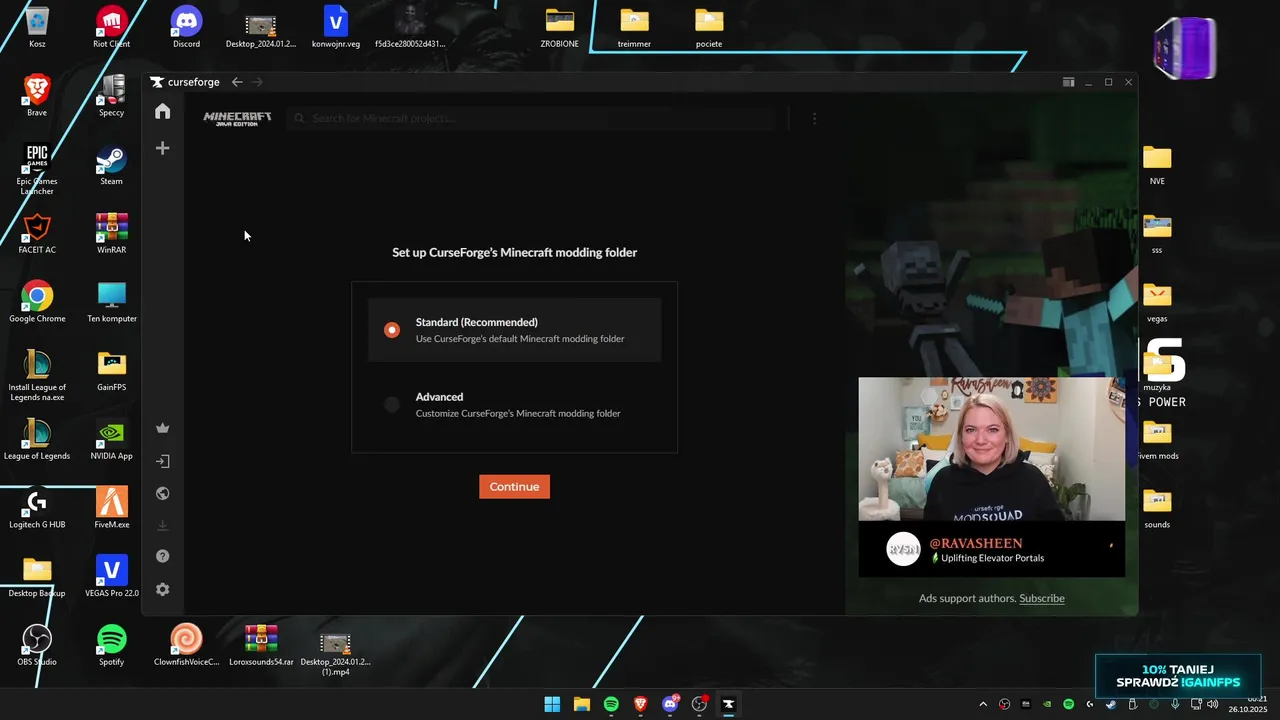Open the three-dot menu next to the search bar
The image size is (1280, 720).
point(814,118)
